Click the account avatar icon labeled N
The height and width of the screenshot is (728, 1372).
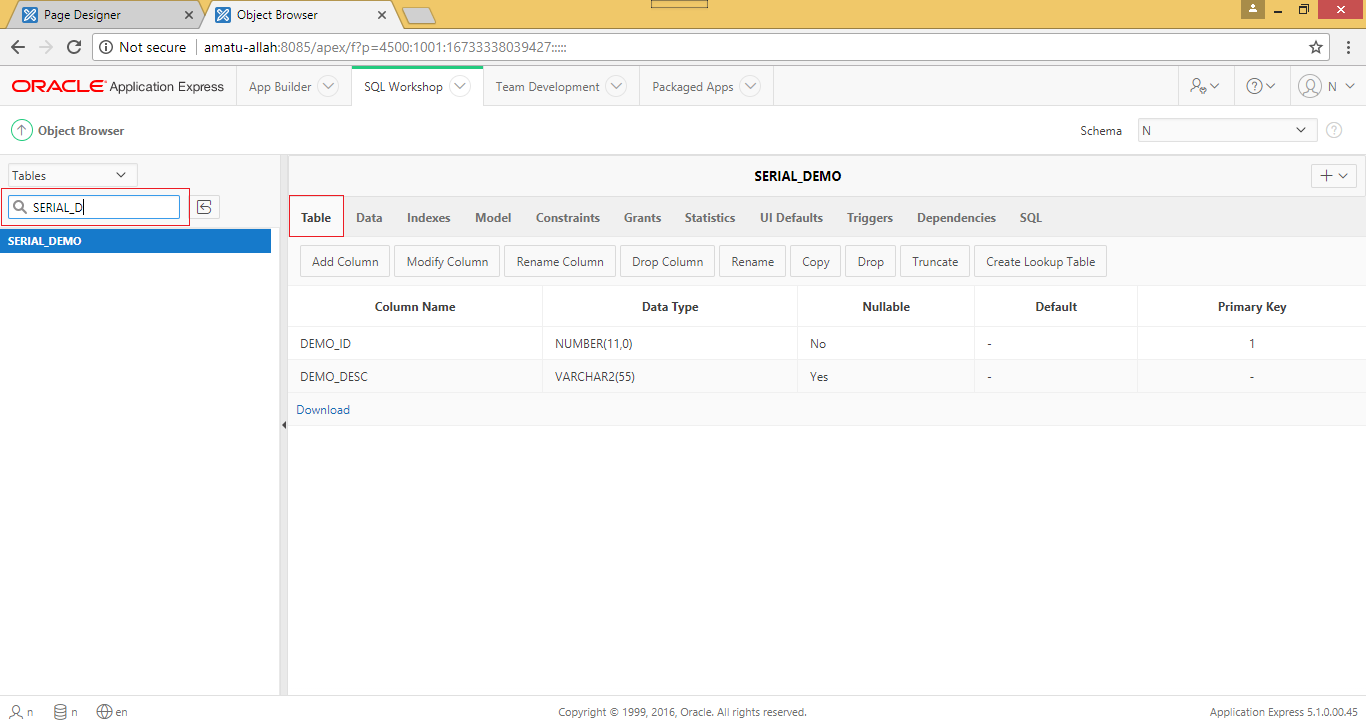click(1318, 86)
